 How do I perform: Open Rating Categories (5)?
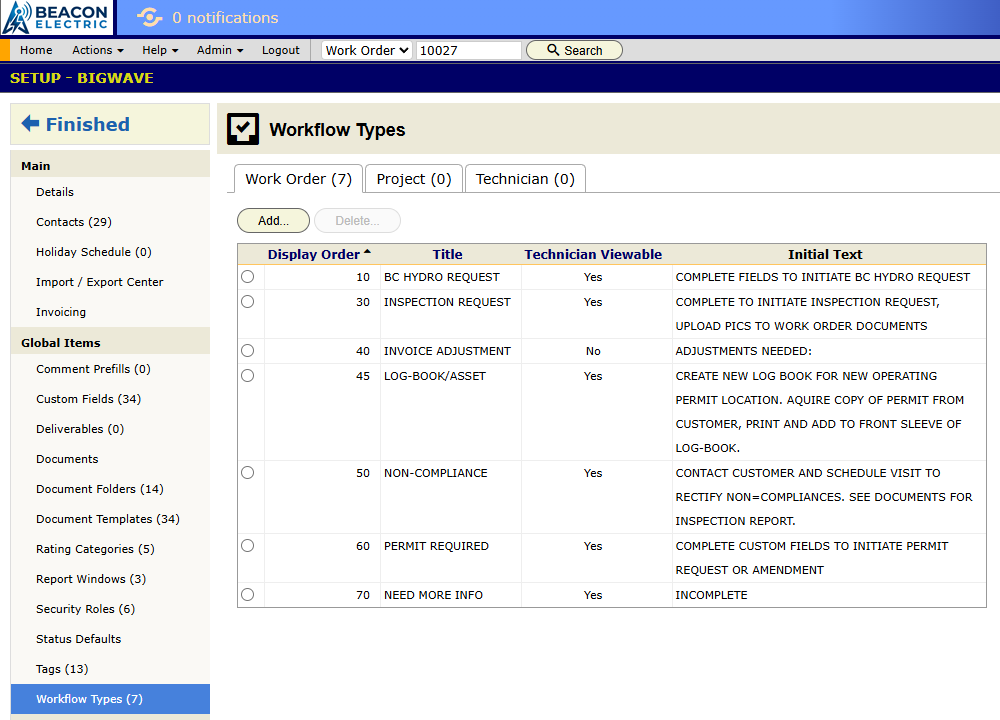pos(95,548)
